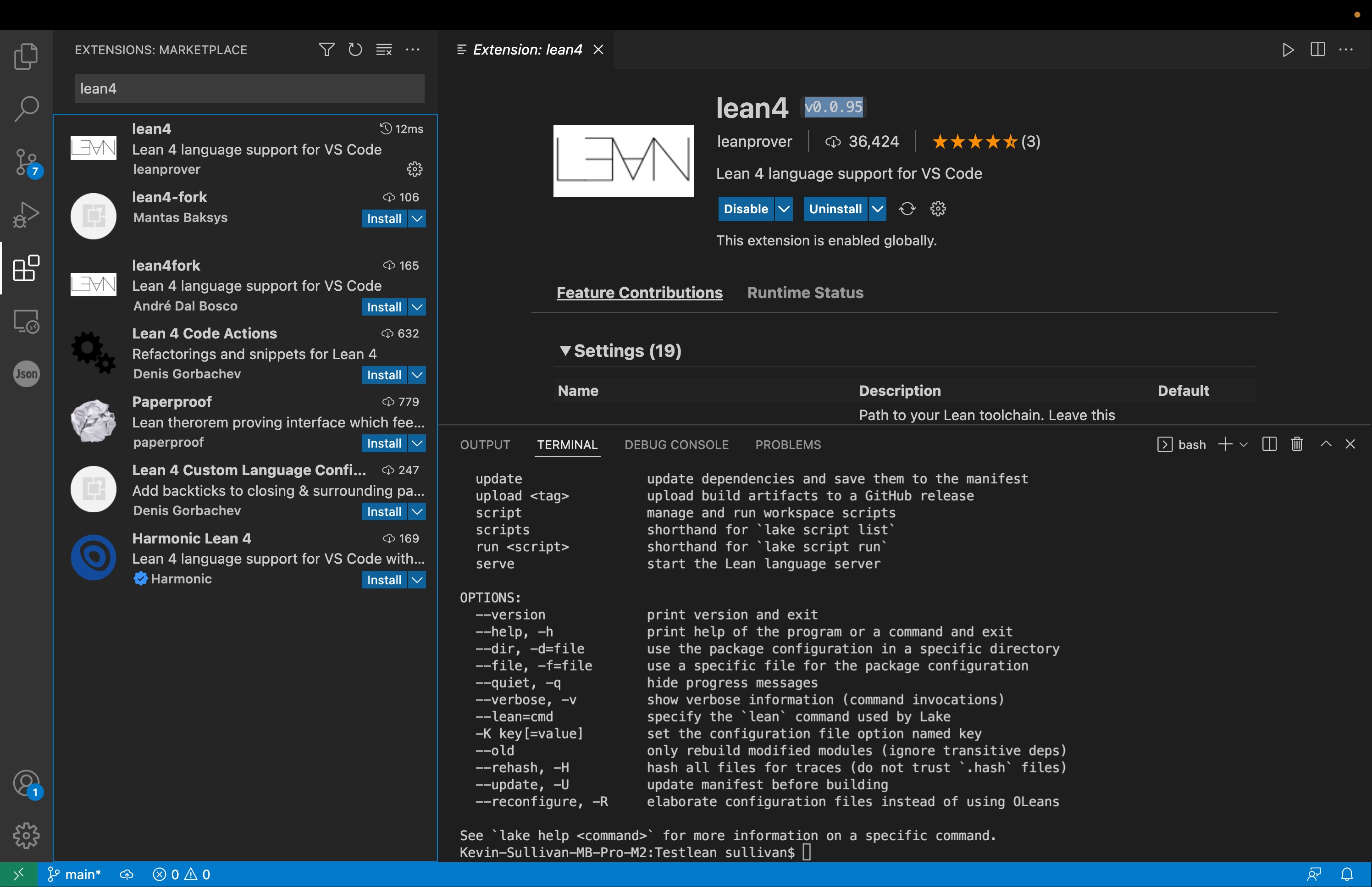This screenshot has height=887, width=1372.
Task: Add a new terminal with plus icon
Action: (x=1225, y=444)
